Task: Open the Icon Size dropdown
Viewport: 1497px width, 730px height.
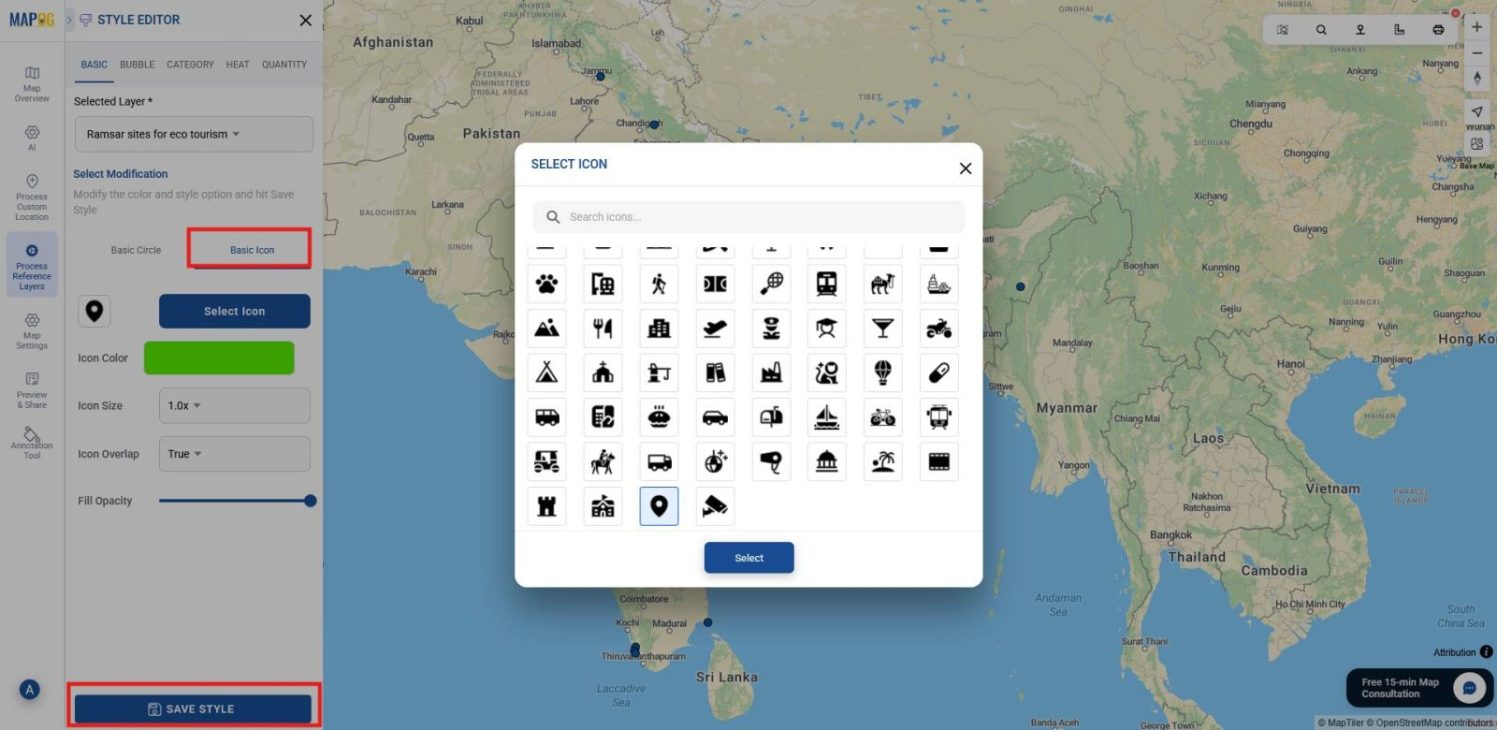Action: click(233, 405)
